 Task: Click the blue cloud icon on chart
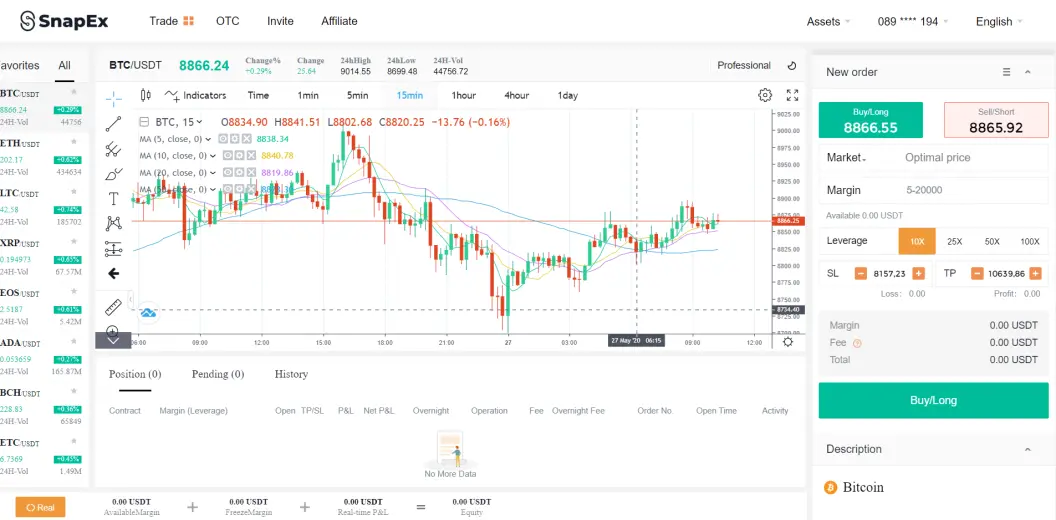[x=148, y=313]
